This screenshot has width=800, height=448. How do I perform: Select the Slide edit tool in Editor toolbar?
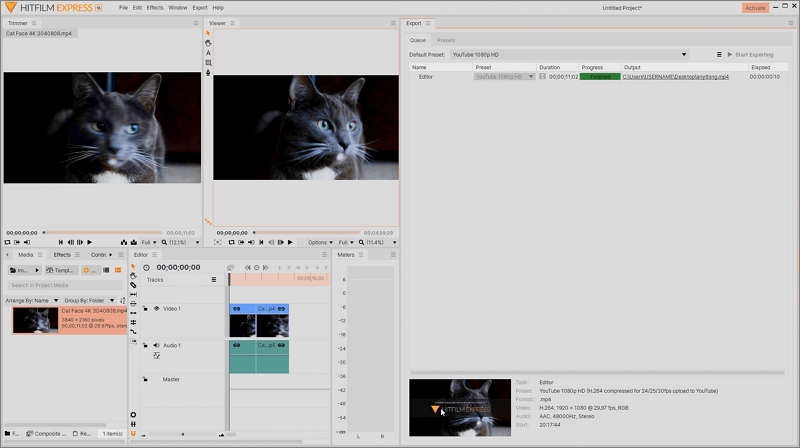[x=133, y=304]
